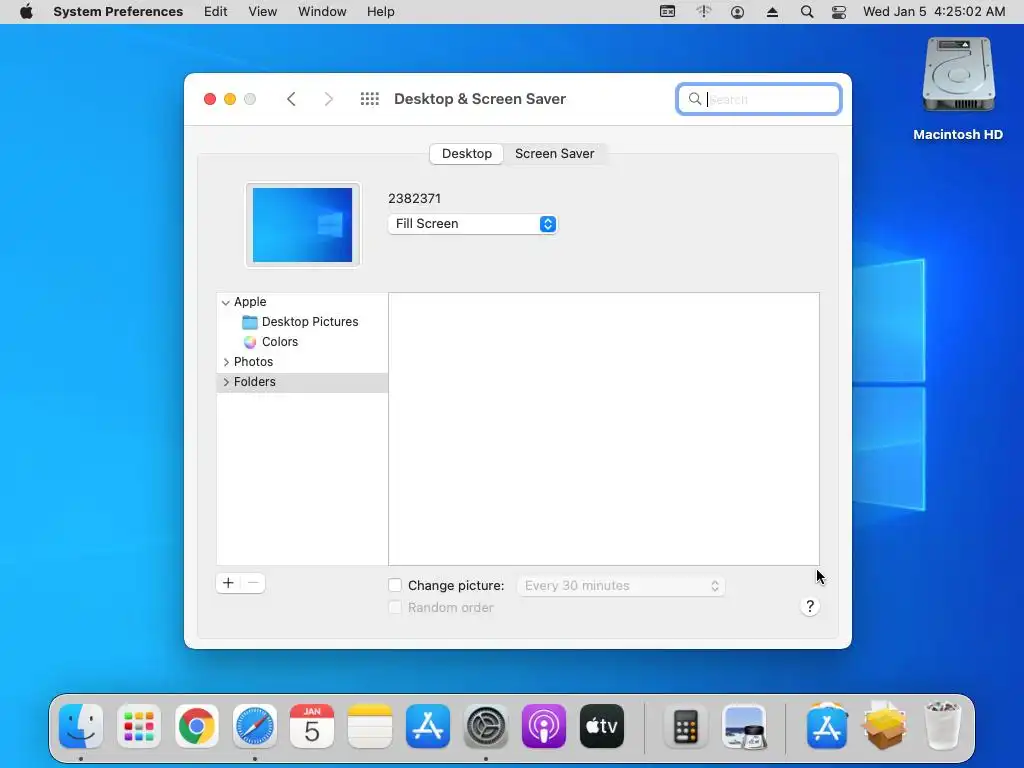Click the user account icon in menu bar
This screenshot has height=768, width=1024.
[x=737, y=12]
